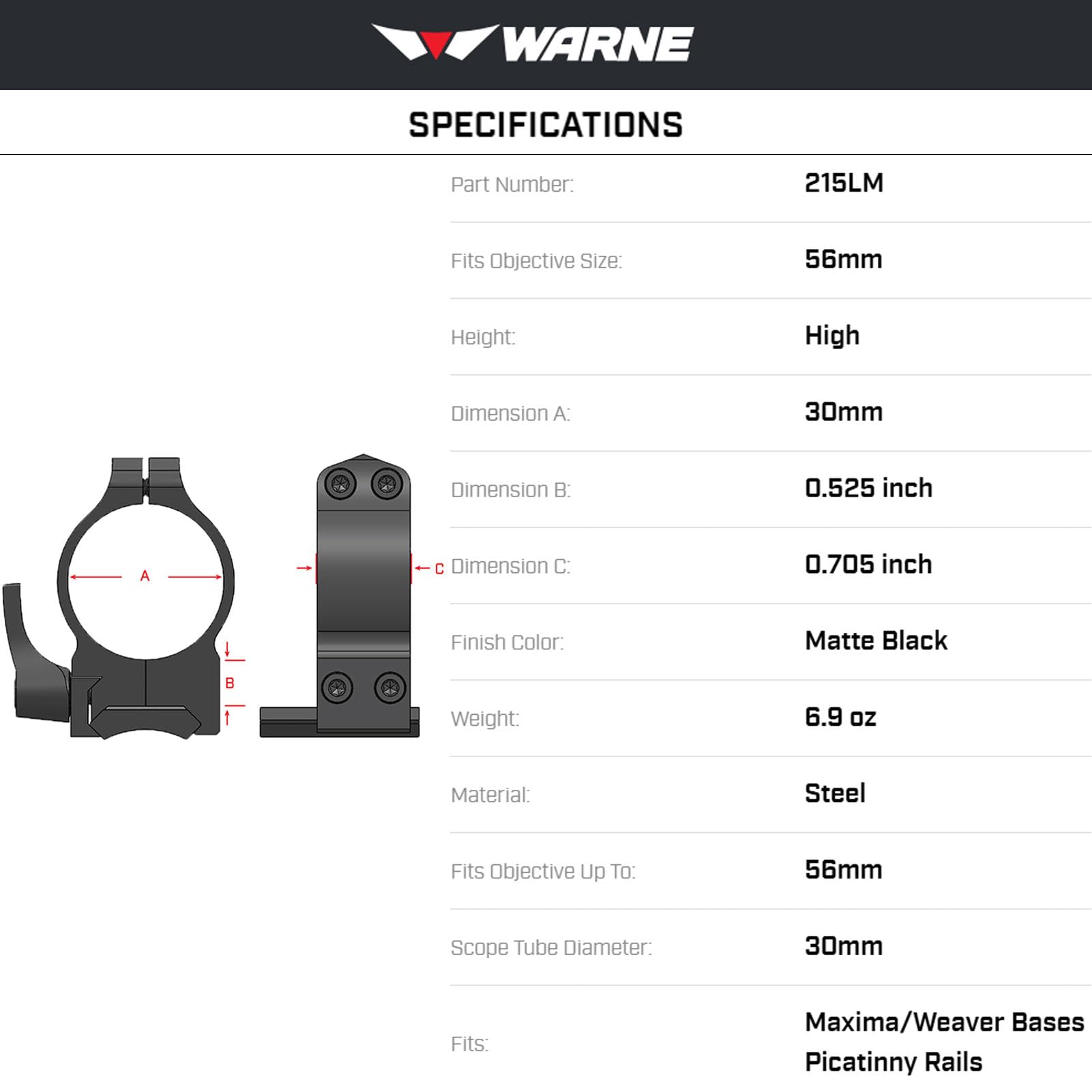Click the 'High' height value

[x=832, y=336]
